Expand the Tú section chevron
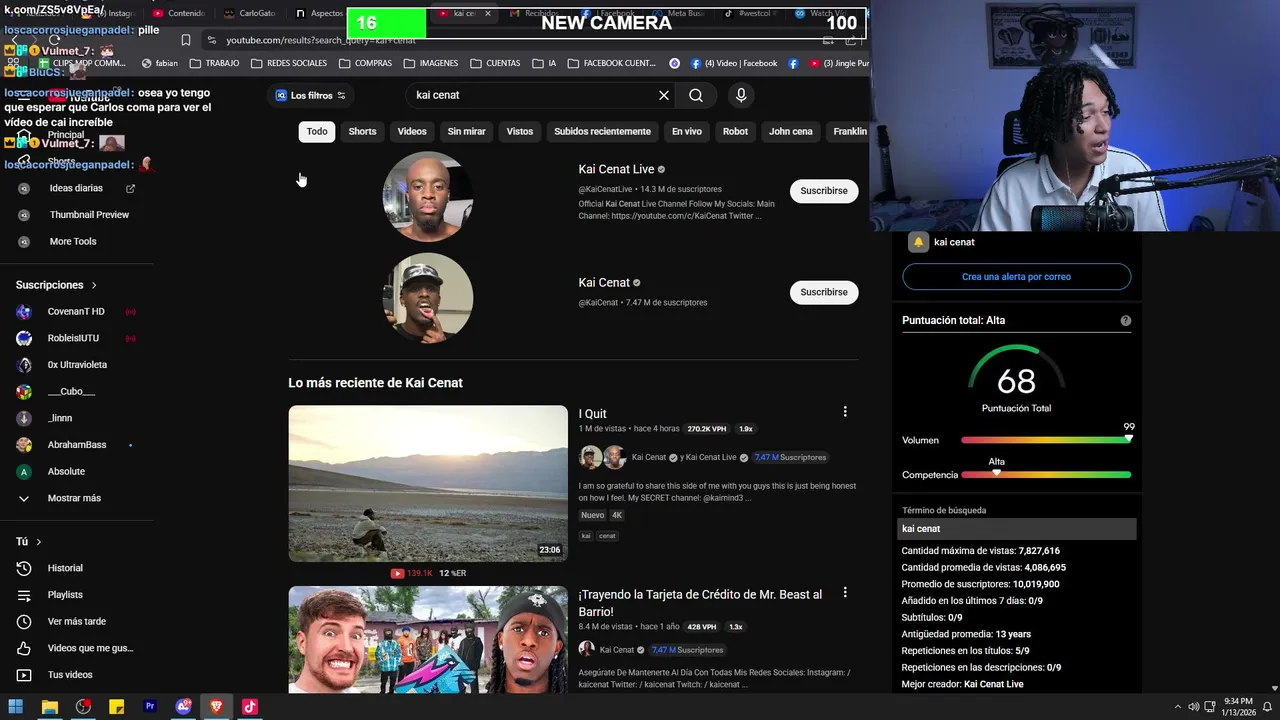This screenshot has height=720, width=1280. click(x=39, y=542)
